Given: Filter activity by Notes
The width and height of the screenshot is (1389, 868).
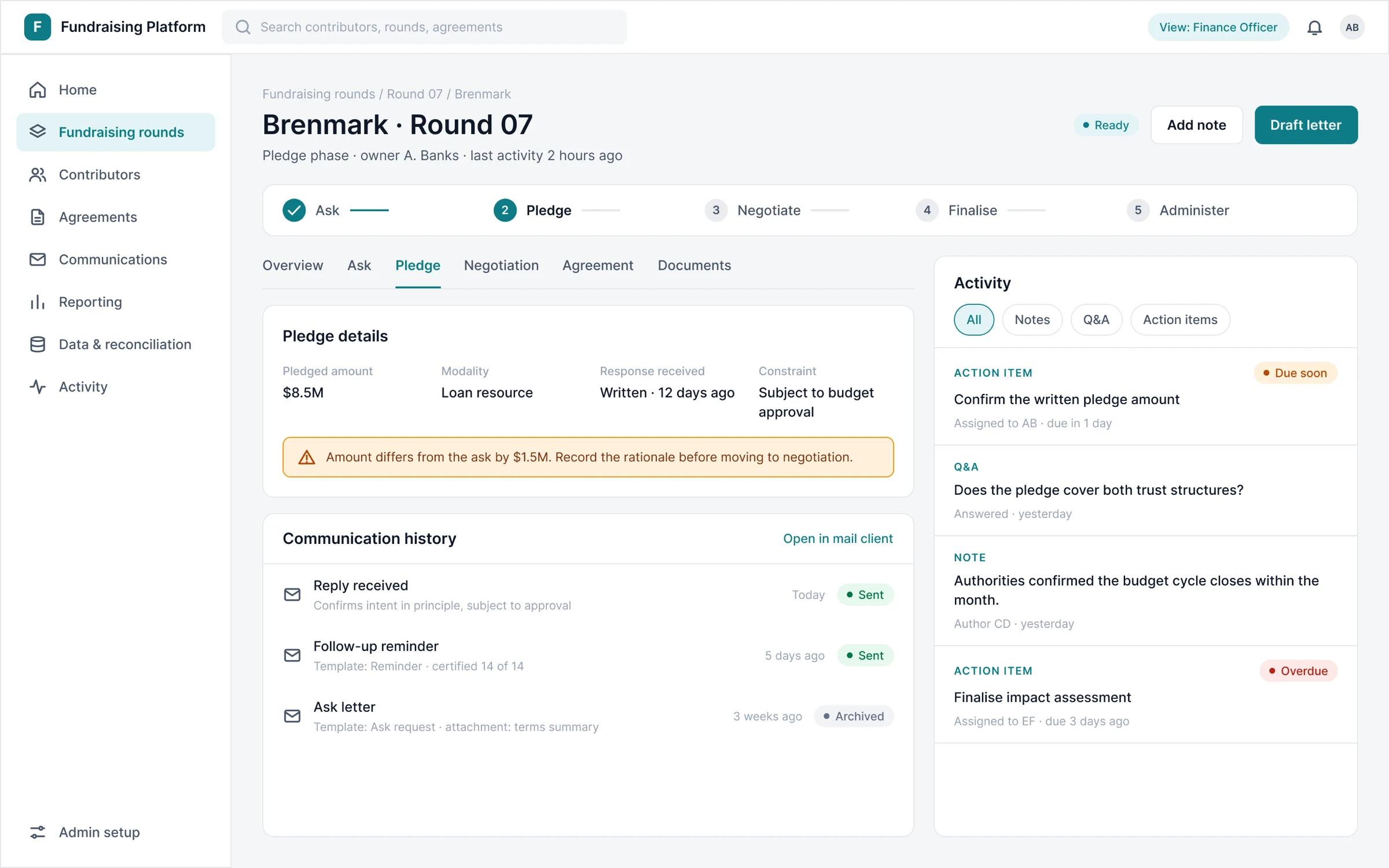Looking at the screenshot, I should click(x=1032, y=319).
